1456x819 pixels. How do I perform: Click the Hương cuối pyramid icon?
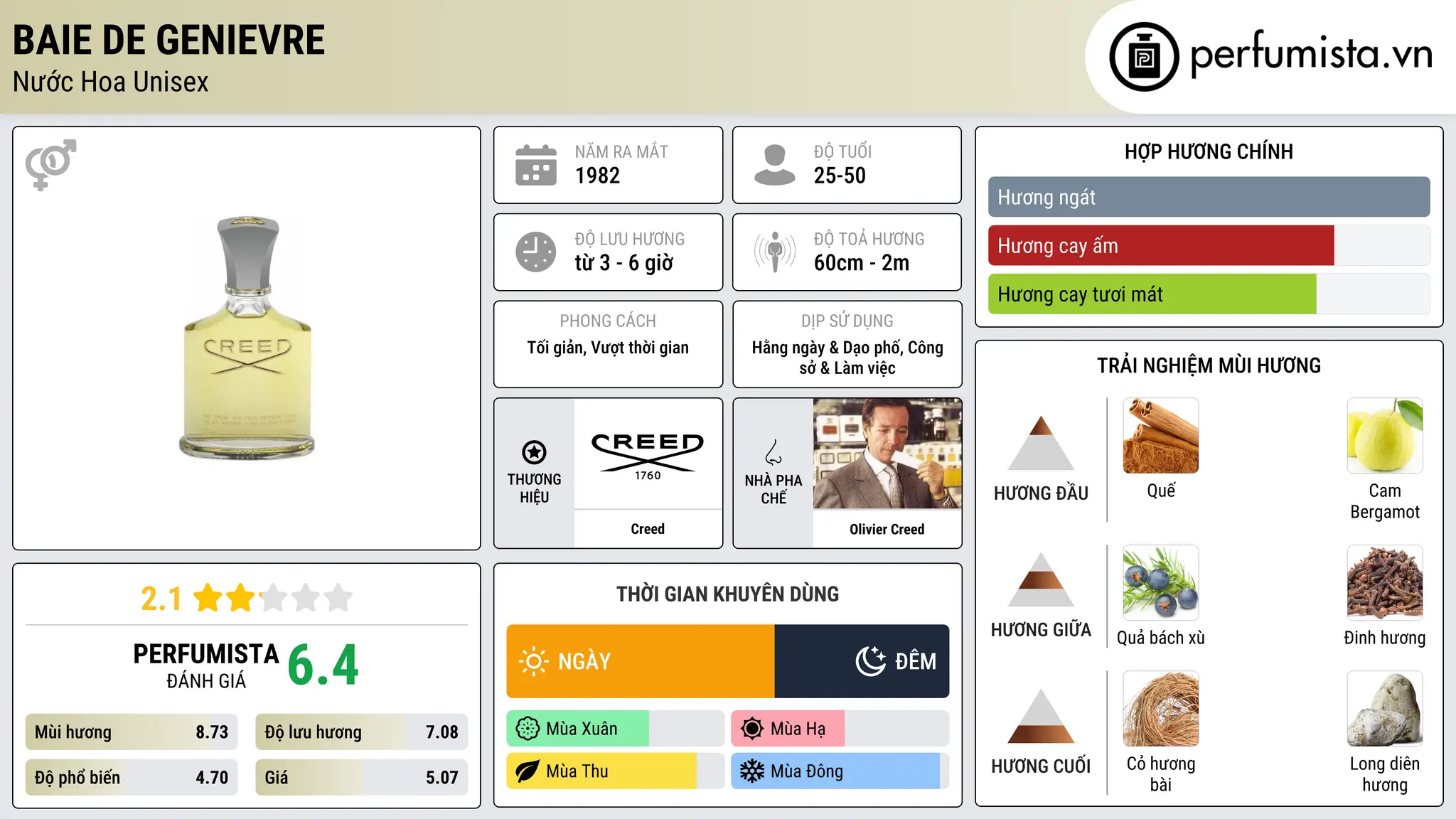[x=1041, y=716]
